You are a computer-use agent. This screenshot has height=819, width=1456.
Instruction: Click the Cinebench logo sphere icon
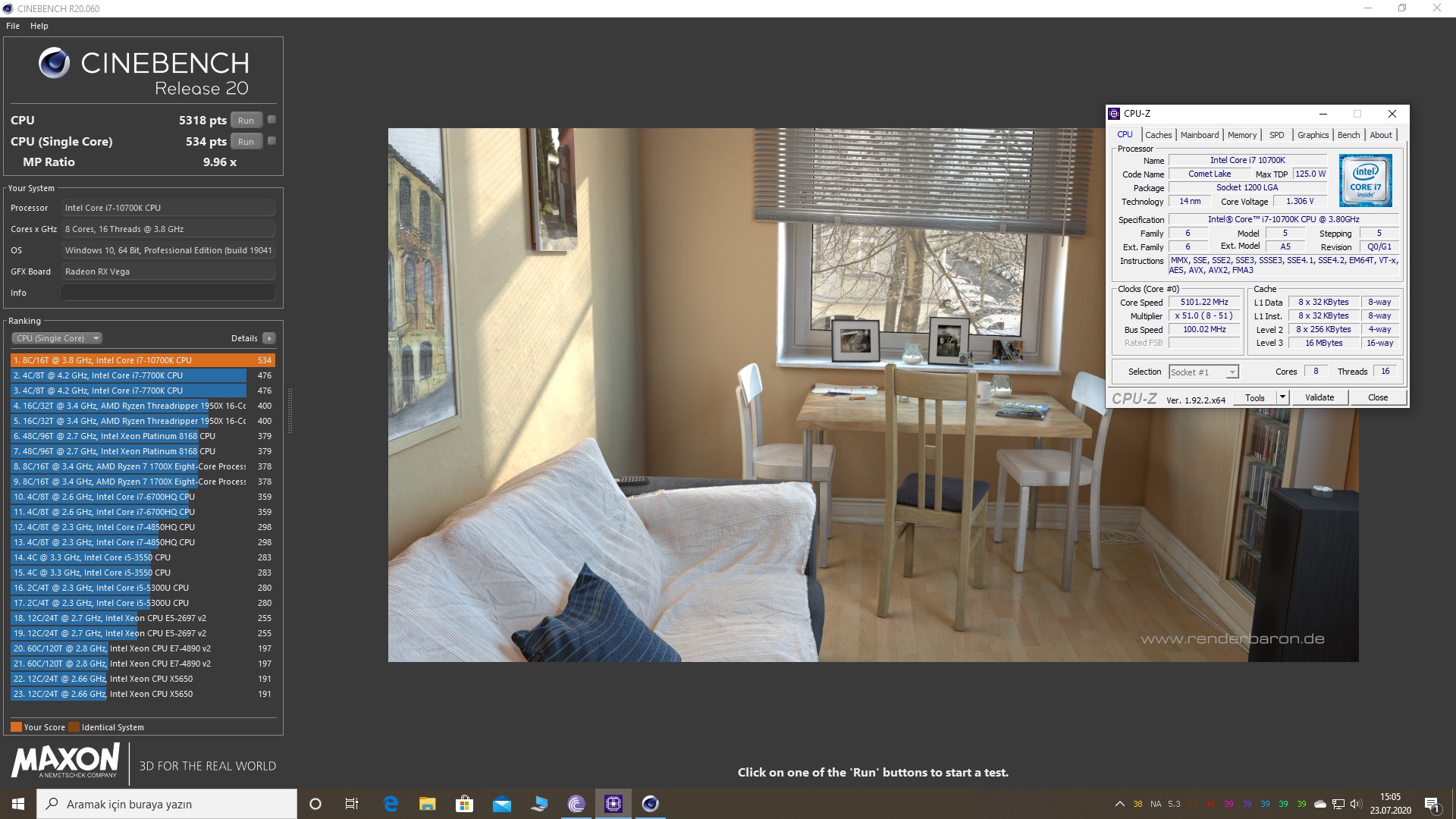click(x=54, y=63)
